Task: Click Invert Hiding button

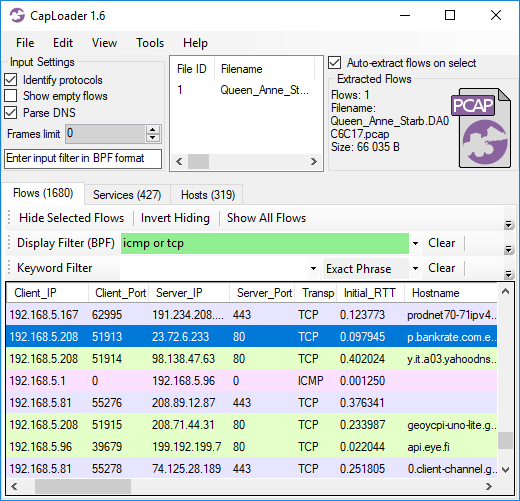Action: 175,218
